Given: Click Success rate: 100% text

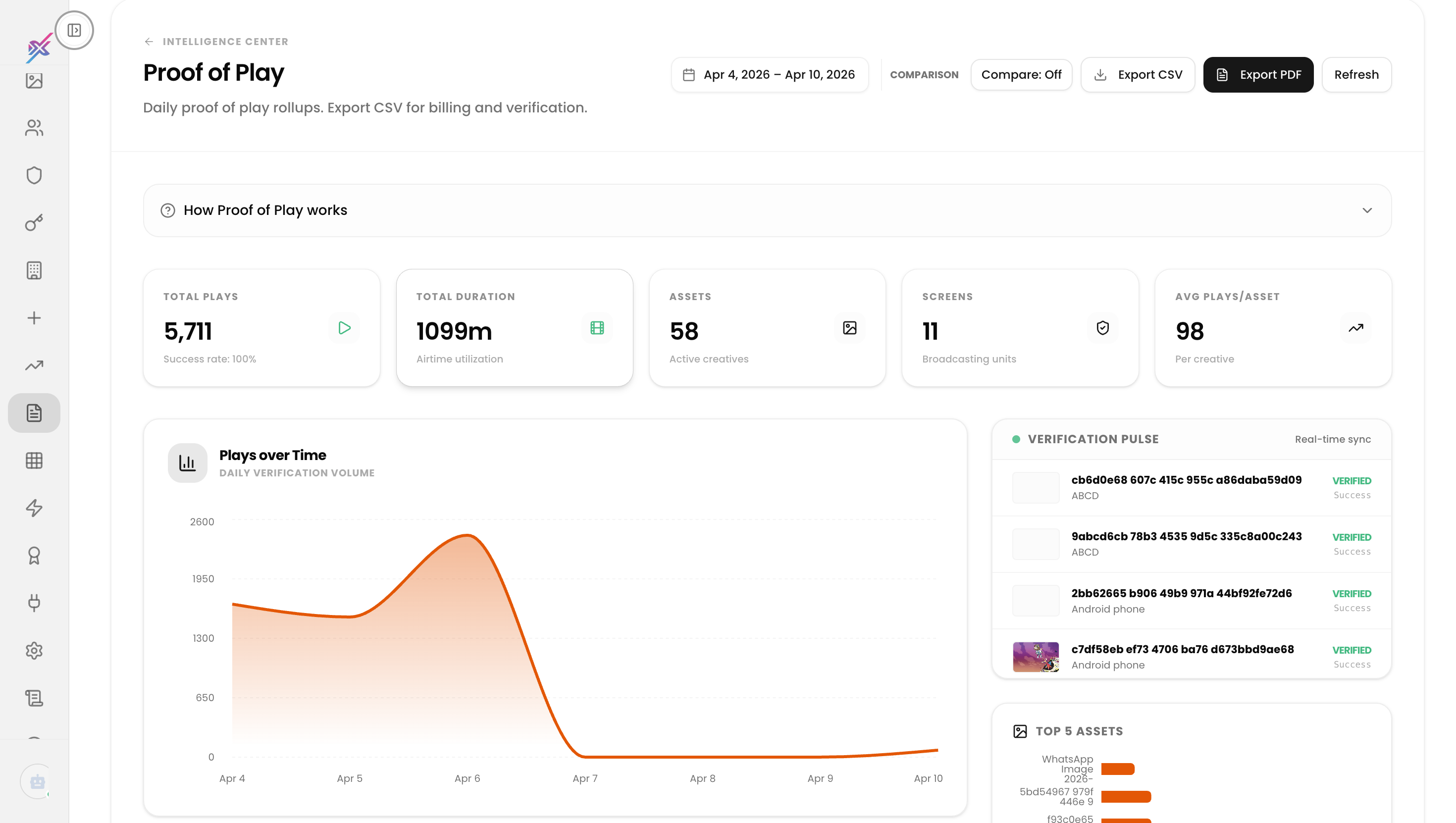Looking at the screenshot, I should 209,359.
